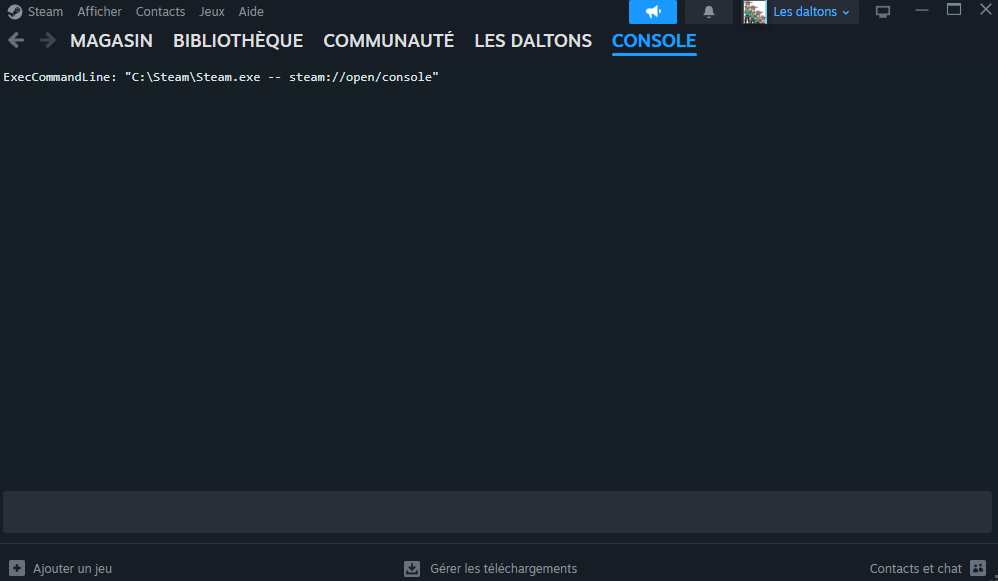This screenshot has height=581, width=998.
Task: Switch to Big Picture mode monitor icon
Action: click(883, 12)
